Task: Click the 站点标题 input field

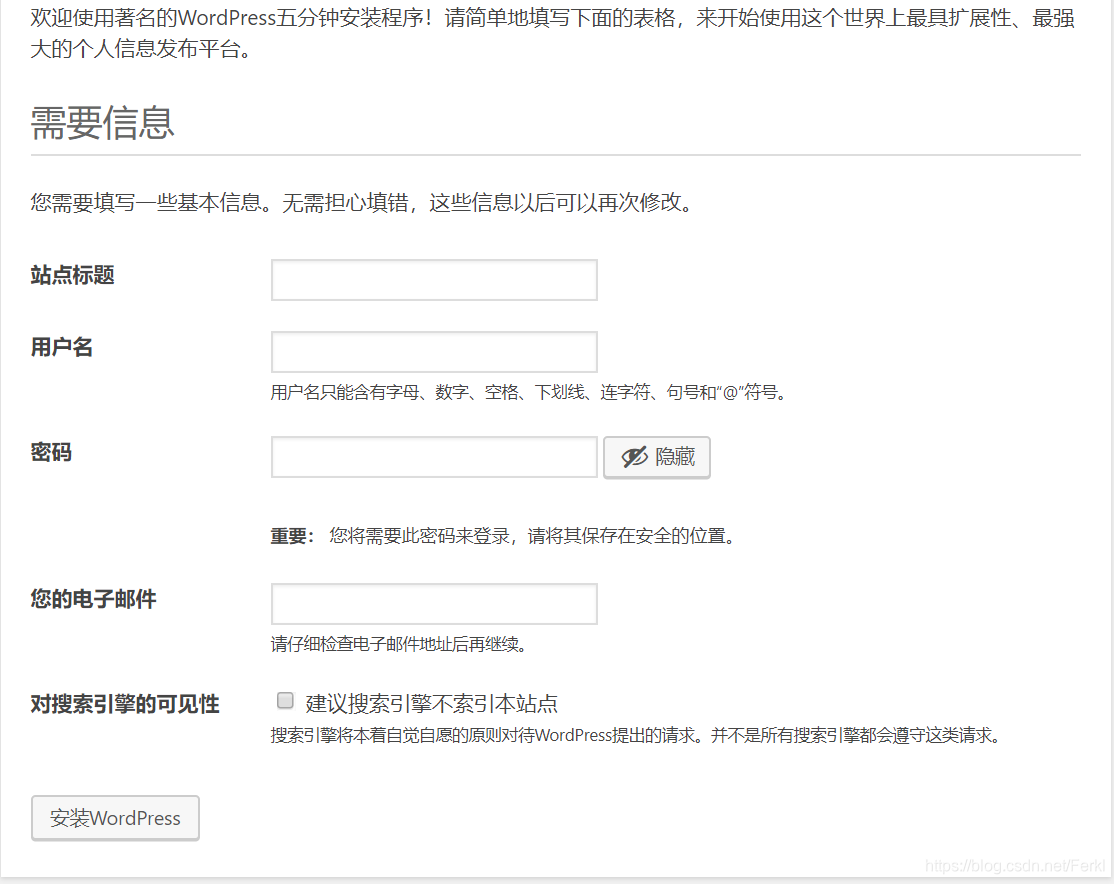Action: [434, 280]
